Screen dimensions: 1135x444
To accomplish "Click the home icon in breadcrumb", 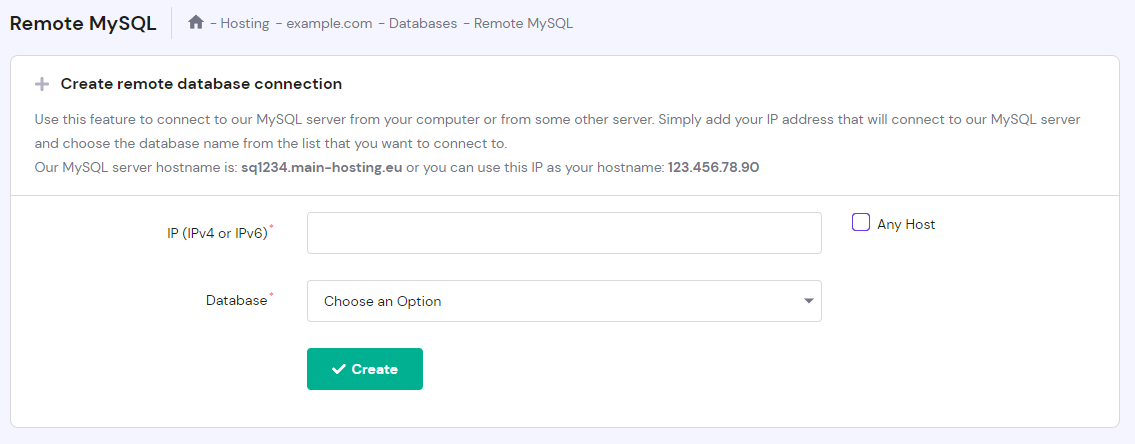I will pyautogui.click(x=196, y=22).
